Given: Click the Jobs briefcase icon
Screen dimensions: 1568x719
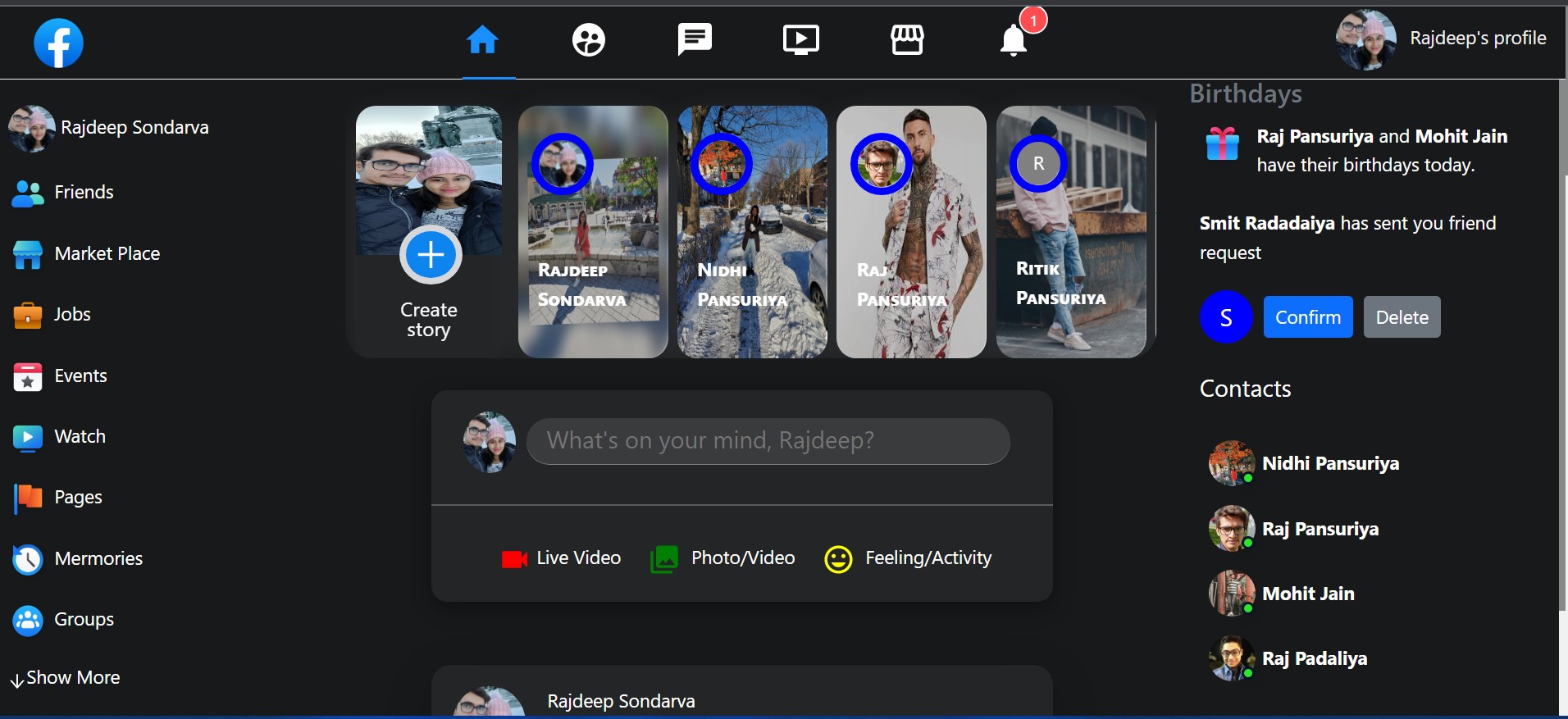Looking at the screenshot, I should coord(28,315).
